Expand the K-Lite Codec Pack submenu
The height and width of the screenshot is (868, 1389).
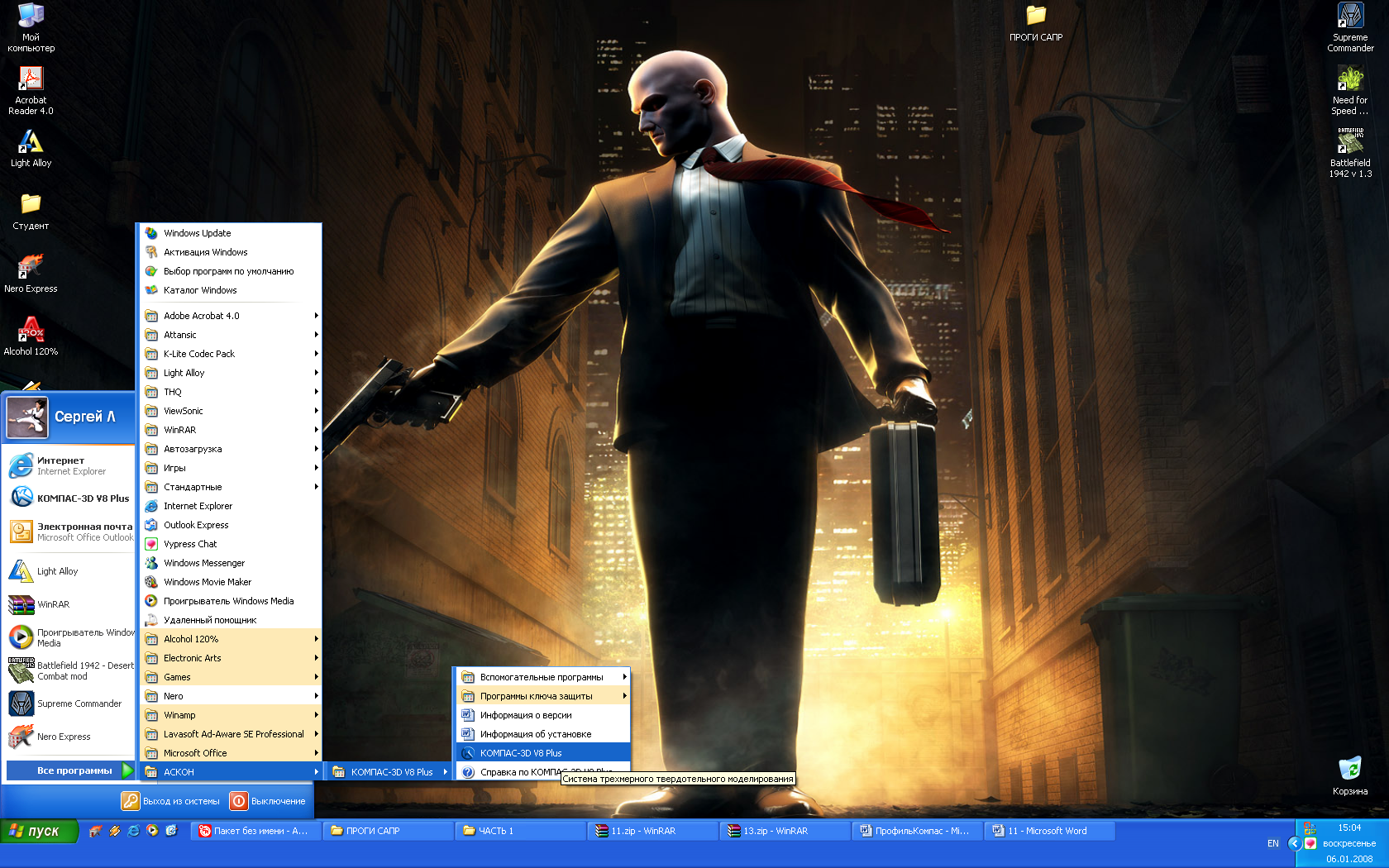(x=231, y=354)
